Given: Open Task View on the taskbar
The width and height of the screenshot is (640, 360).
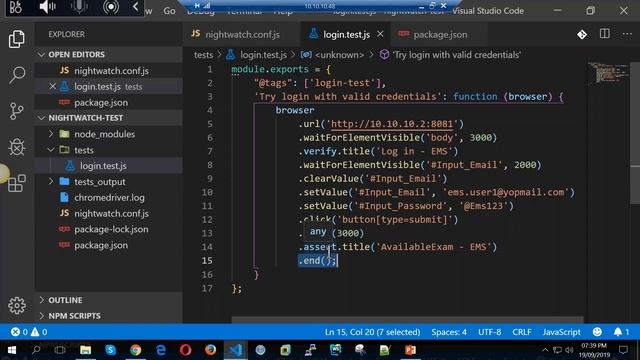Looking at the screenshot, I should [x=60, y=350].
